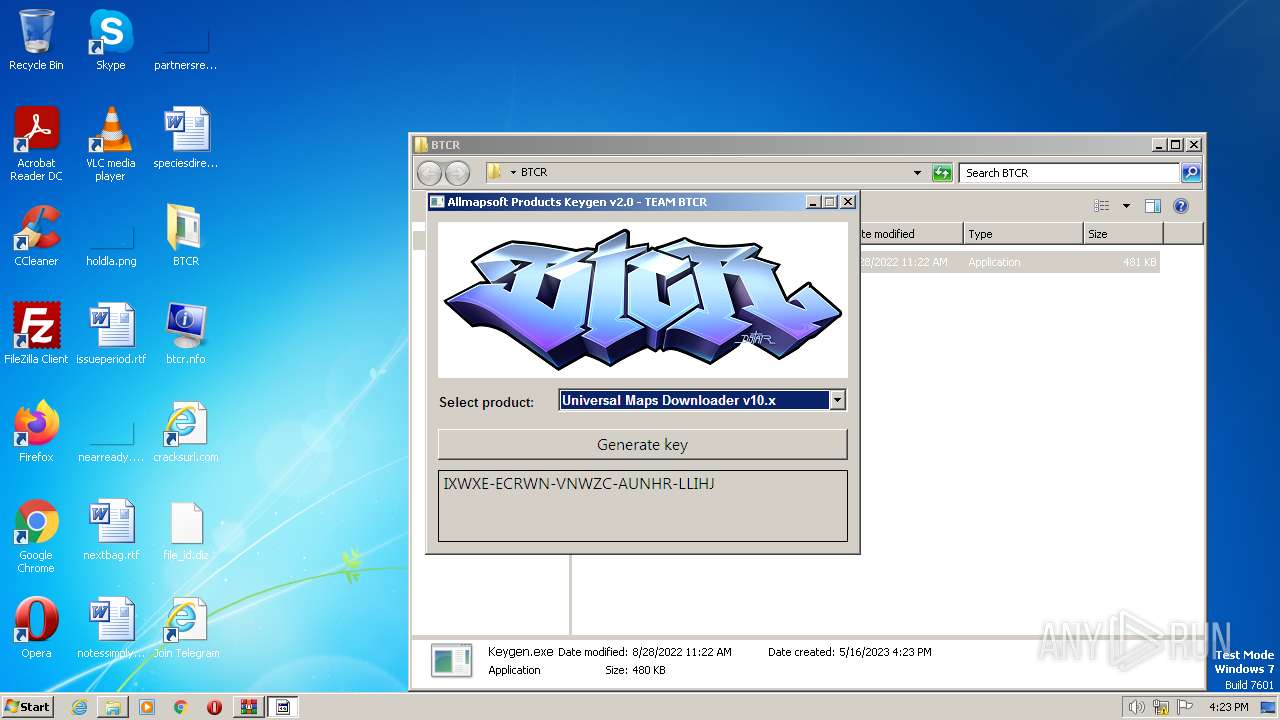1280x720 pixels.
Task: Open the issueperiod.rtf document icon
Action: [110, 333]
